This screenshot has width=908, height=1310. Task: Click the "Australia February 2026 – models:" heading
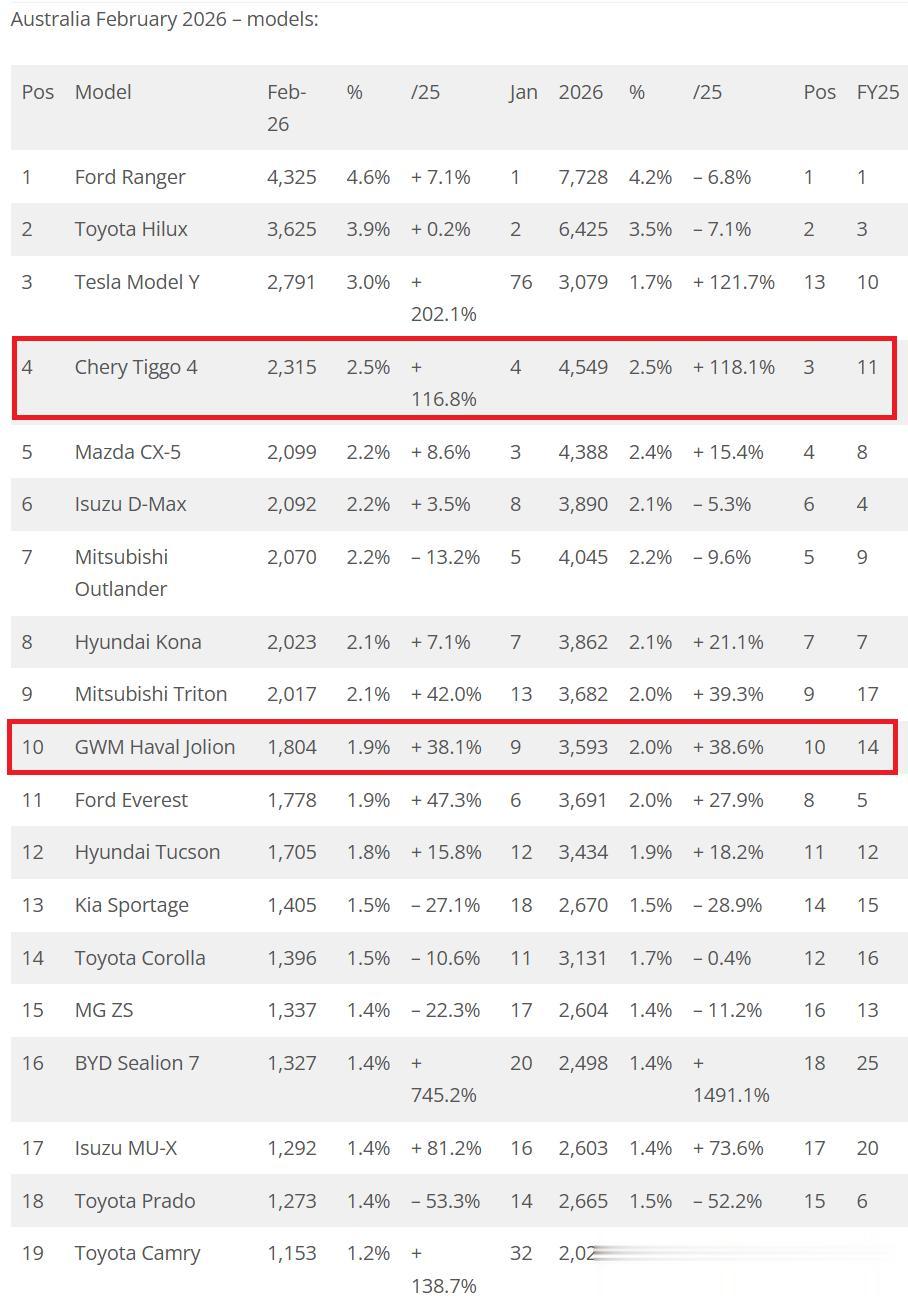tap(164, 19)
